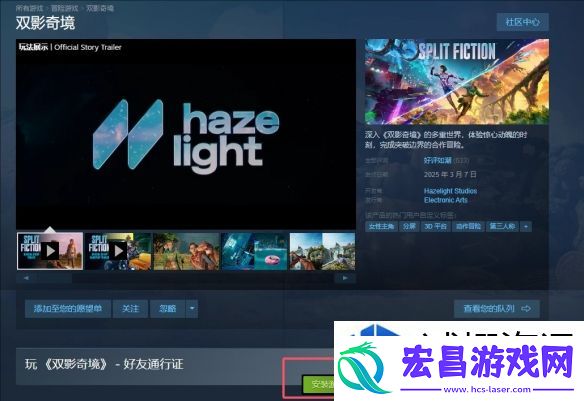584x401 pixels.
Task: Open the screenshot of two characters in the forest
Action: tap(186, 251)
